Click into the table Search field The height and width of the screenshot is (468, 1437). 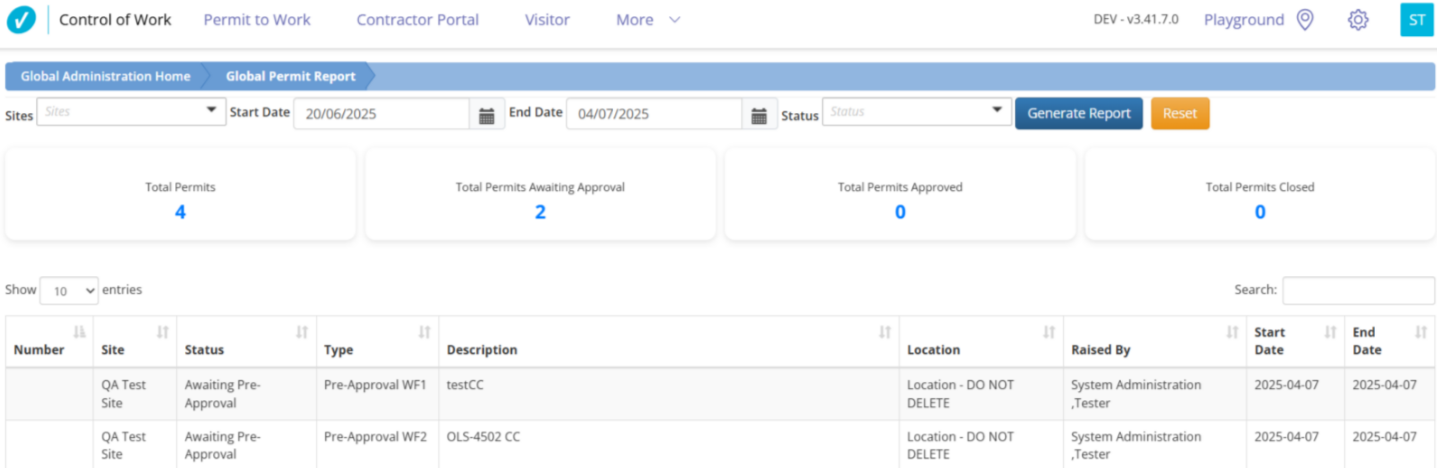pyautogui.click(x=1358, y=290)
